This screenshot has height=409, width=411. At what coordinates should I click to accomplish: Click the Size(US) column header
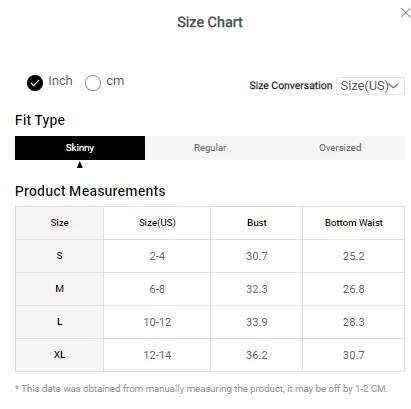tap(157, 223)
